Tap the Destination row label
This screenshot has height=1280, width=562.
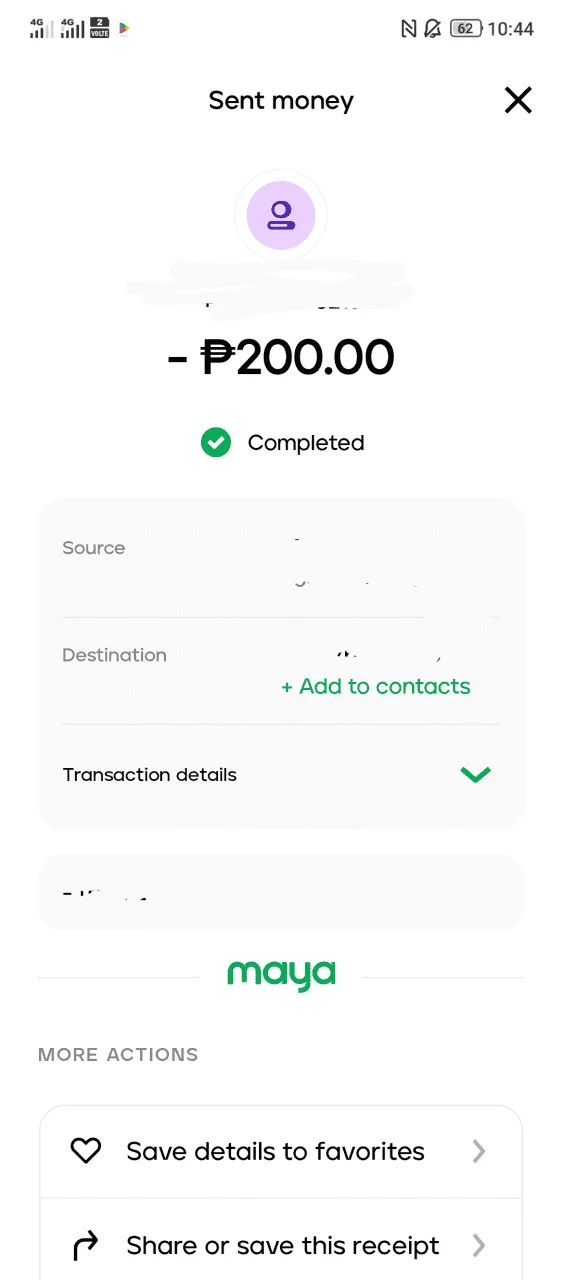pos(114,655)
